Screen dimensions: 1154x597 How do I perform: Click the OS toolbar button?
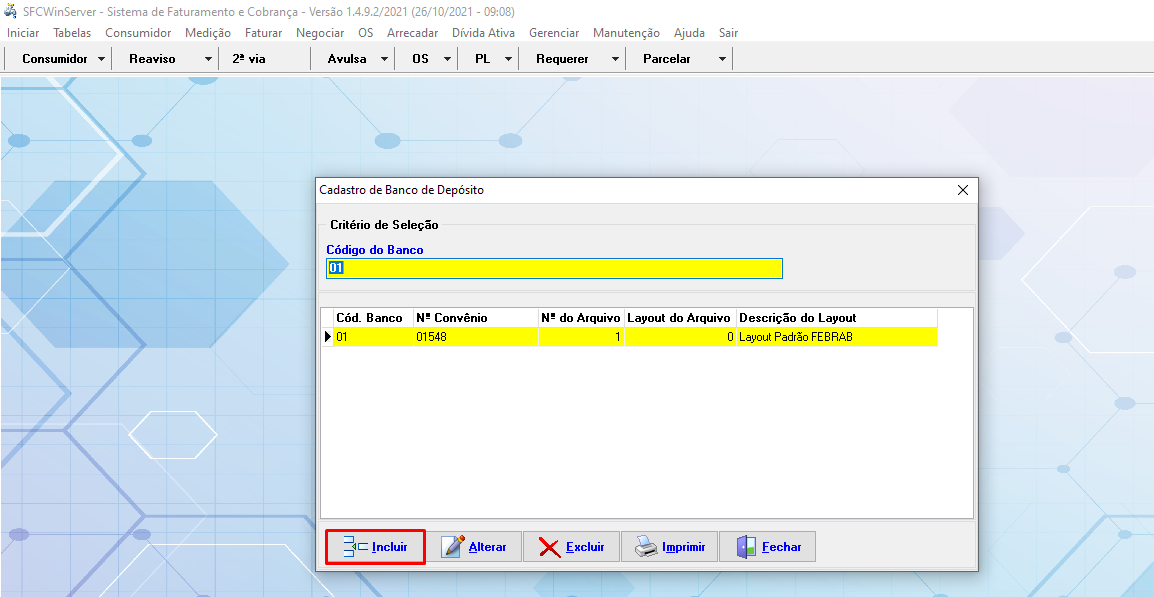pyautogui.click(x=420, y=59)
